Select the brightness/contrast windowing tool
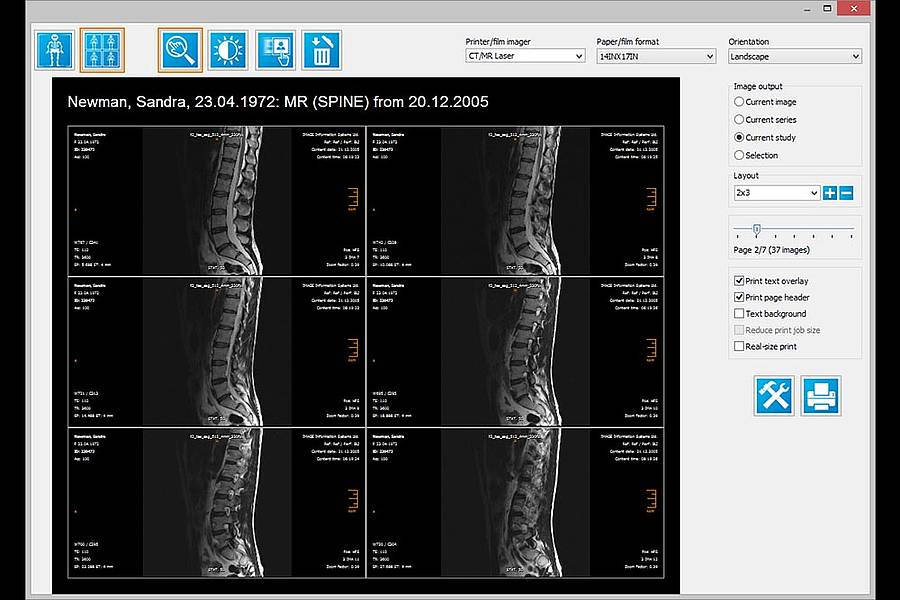 click(228, 50)
